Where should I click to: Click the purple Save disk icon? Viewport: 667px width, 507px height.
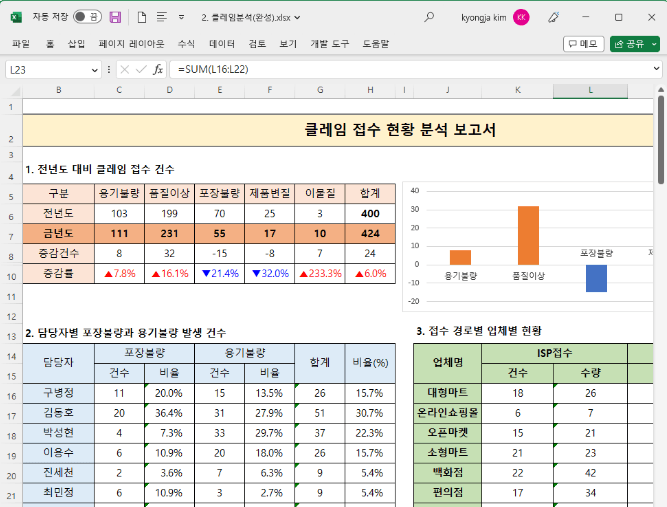click(x=115, y=17)
